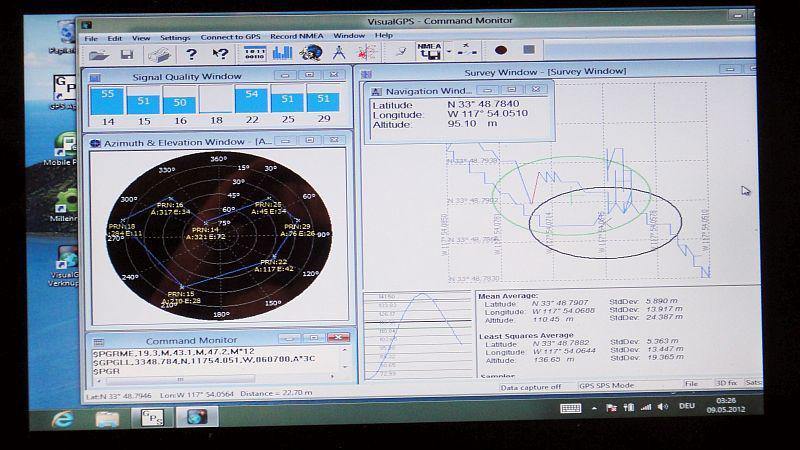The height and width of the screenshot is (450, 800).
Task: Switch to the GPS app taskbar button
Action: [152, 417]
